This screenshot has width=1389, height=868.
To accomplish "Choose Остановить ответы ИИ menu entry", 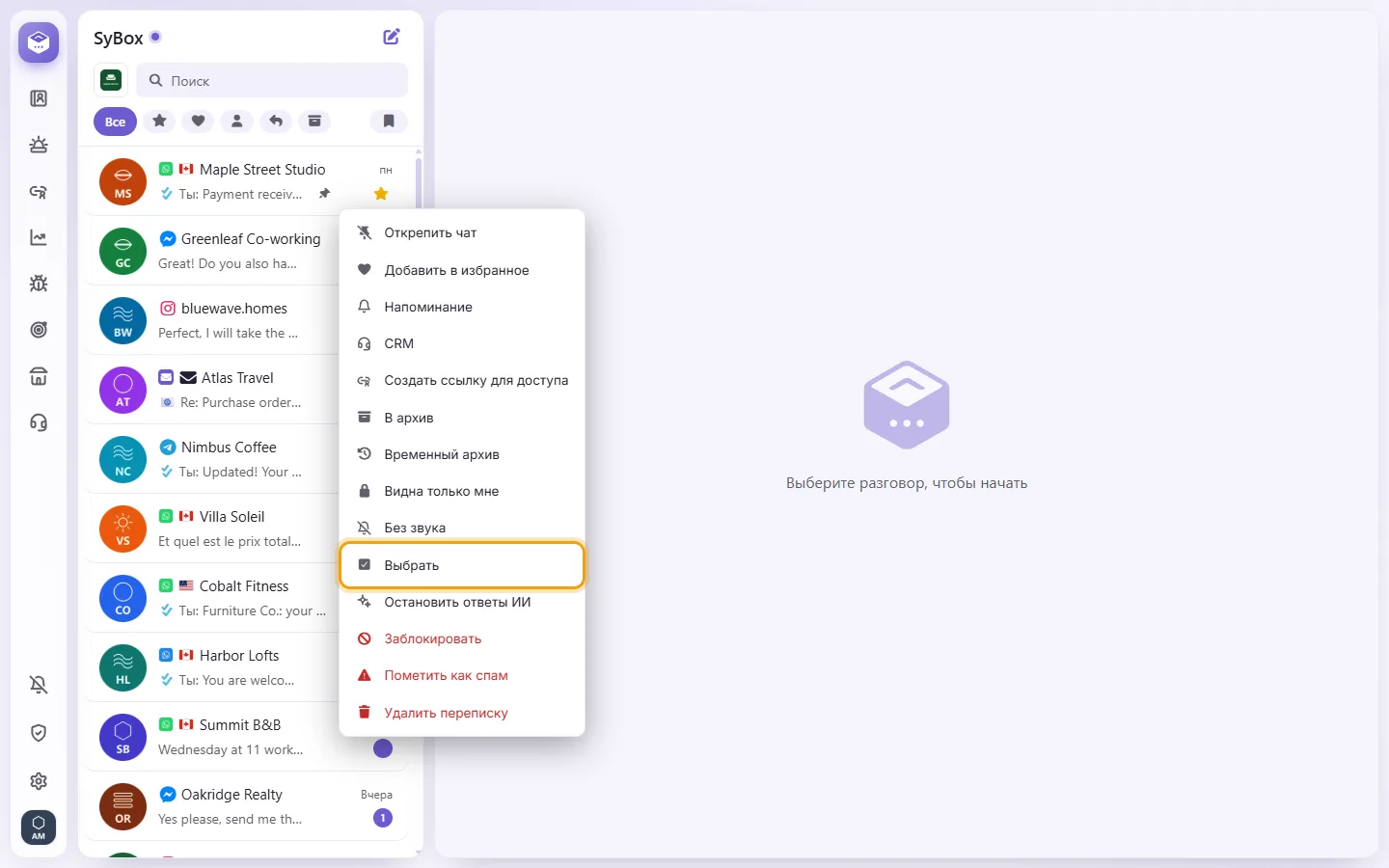I will click(462, 602).
